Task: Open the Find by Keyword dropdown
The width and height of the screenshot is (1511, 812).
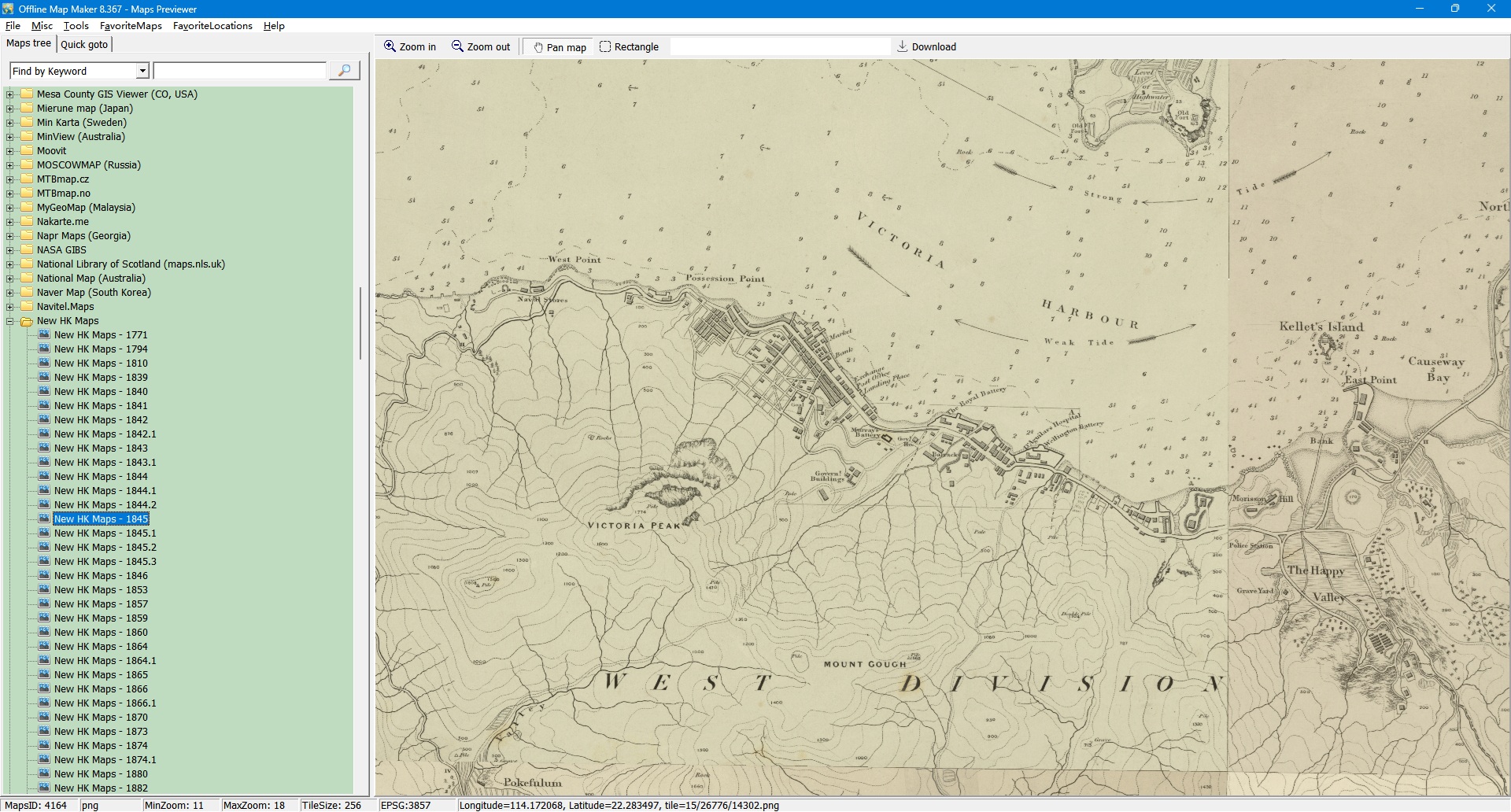Action: tap(142, 71)
